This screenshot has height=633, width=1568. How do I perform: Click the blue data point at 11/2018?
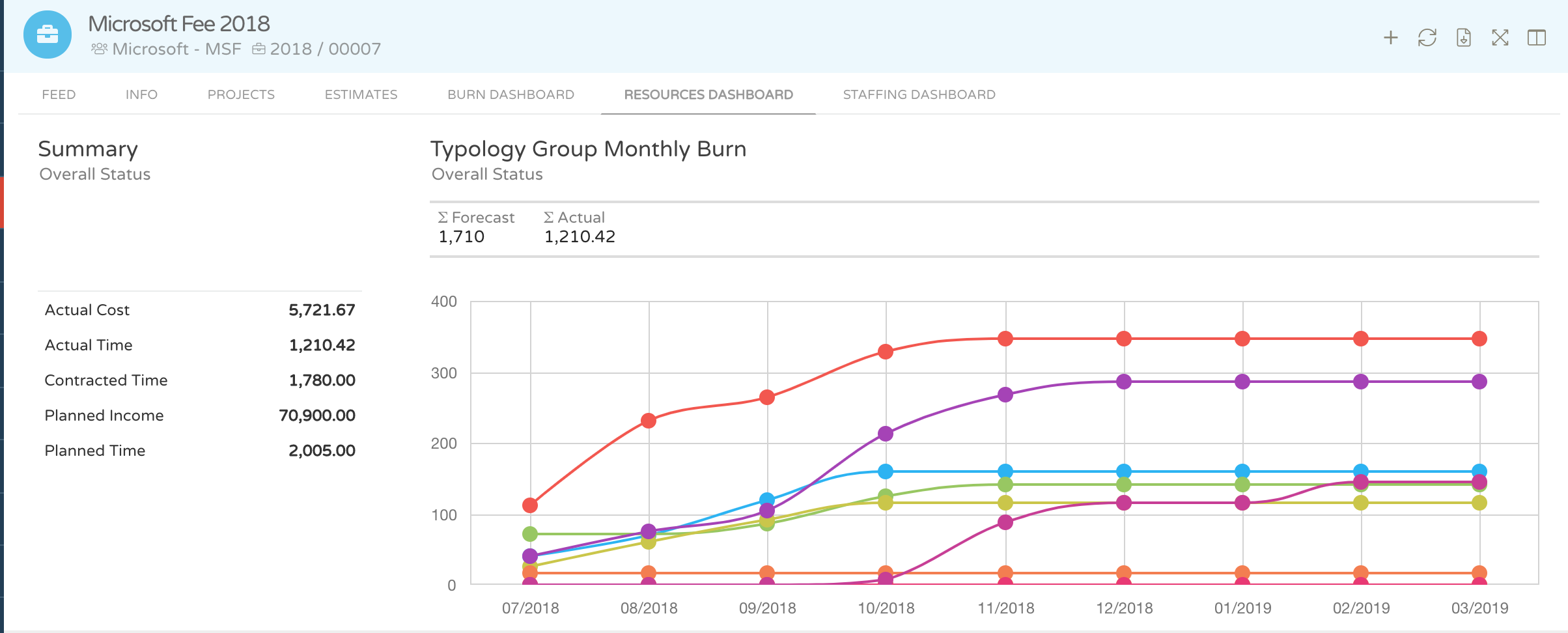[1005, 471]
